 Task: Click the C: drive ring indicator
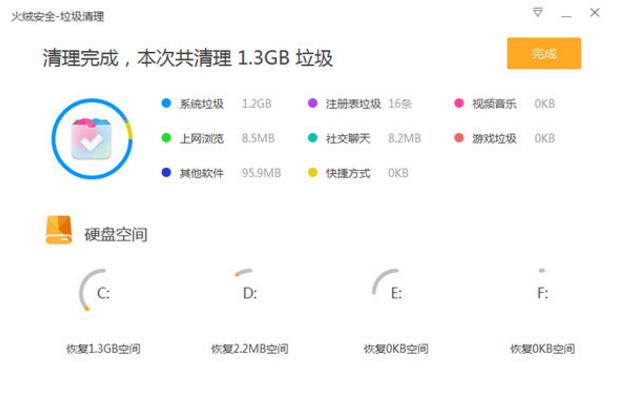click(x=99, y=293)
